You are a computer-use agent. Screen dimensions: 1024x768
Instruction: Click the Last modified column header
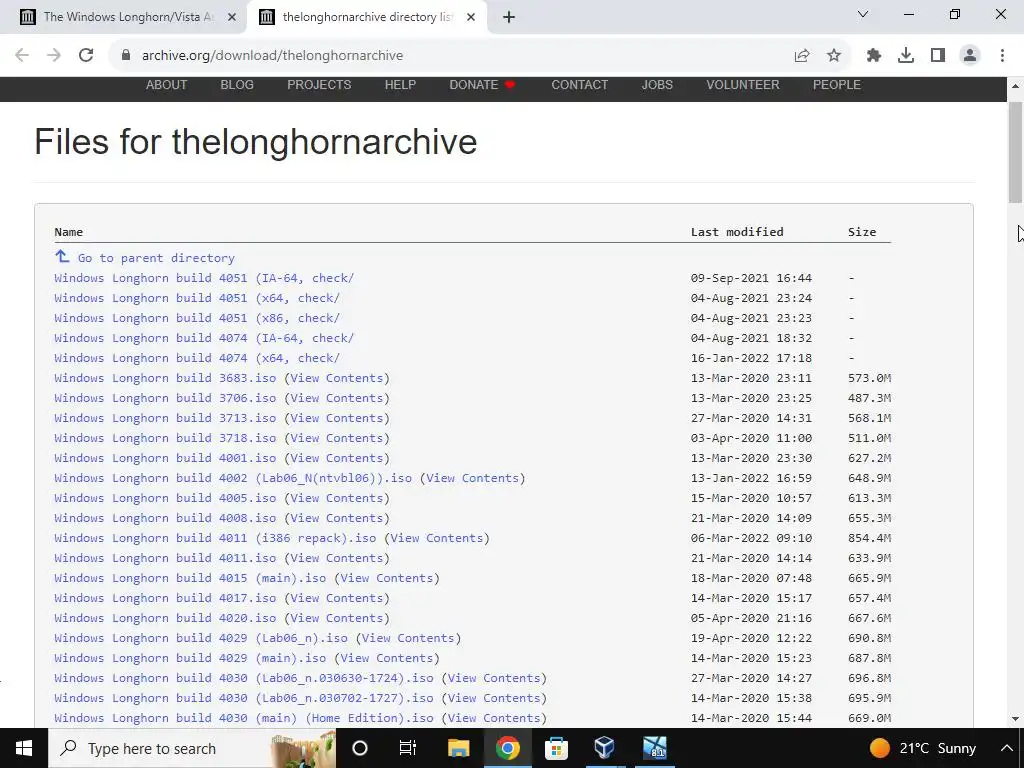click(x=737, y=232)
